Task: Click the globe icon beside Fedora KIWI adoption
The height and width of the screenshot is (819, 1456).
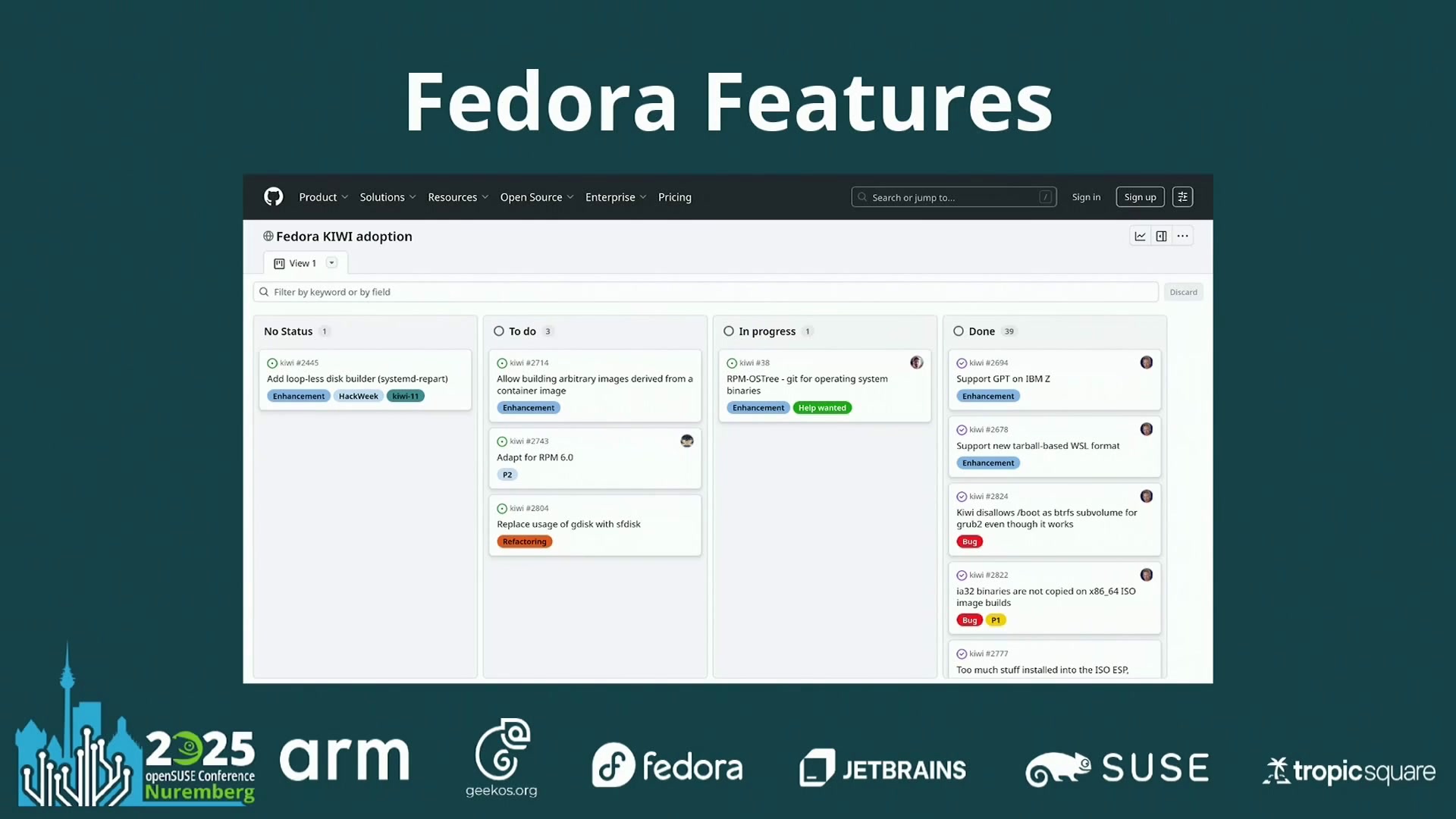Action: (x=268, y=236)
